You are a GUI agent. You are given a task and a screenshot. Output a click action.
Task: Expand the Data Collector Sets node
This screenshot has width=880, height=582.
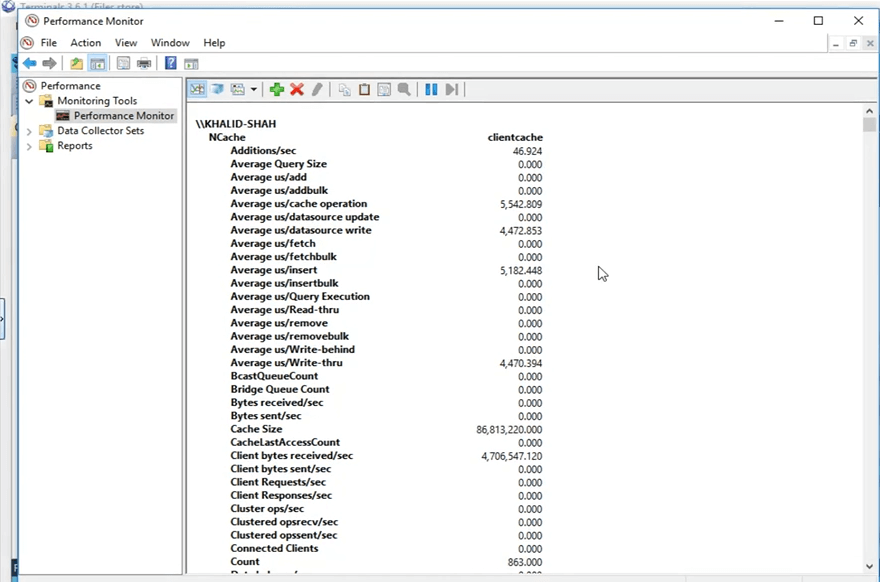pyautogui.click(x=29, y=131)
